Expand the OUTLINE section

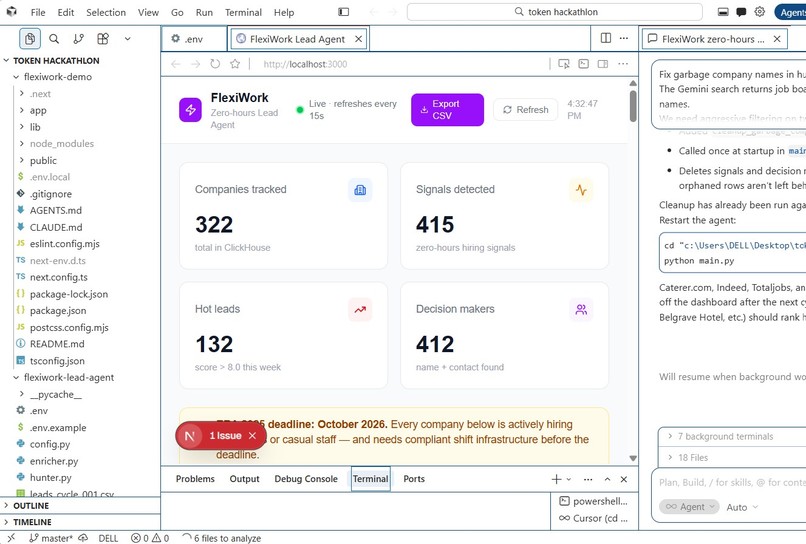pyautogui.click(x=80, y=505)
